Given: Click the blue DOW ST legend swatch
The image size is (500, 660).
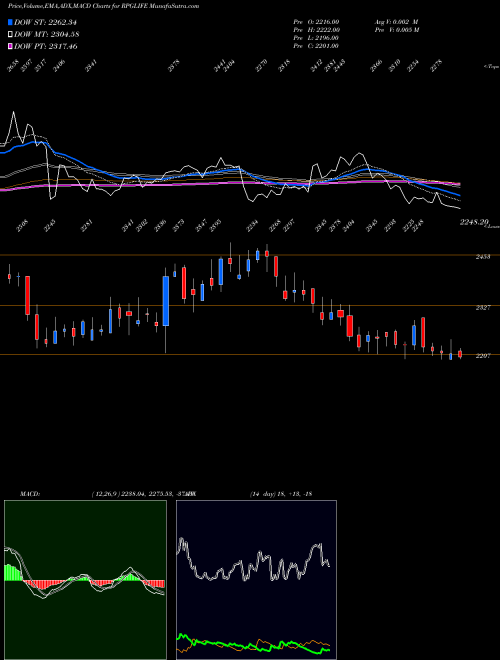Looking at the screenshot, I should (x=11, y=22).
